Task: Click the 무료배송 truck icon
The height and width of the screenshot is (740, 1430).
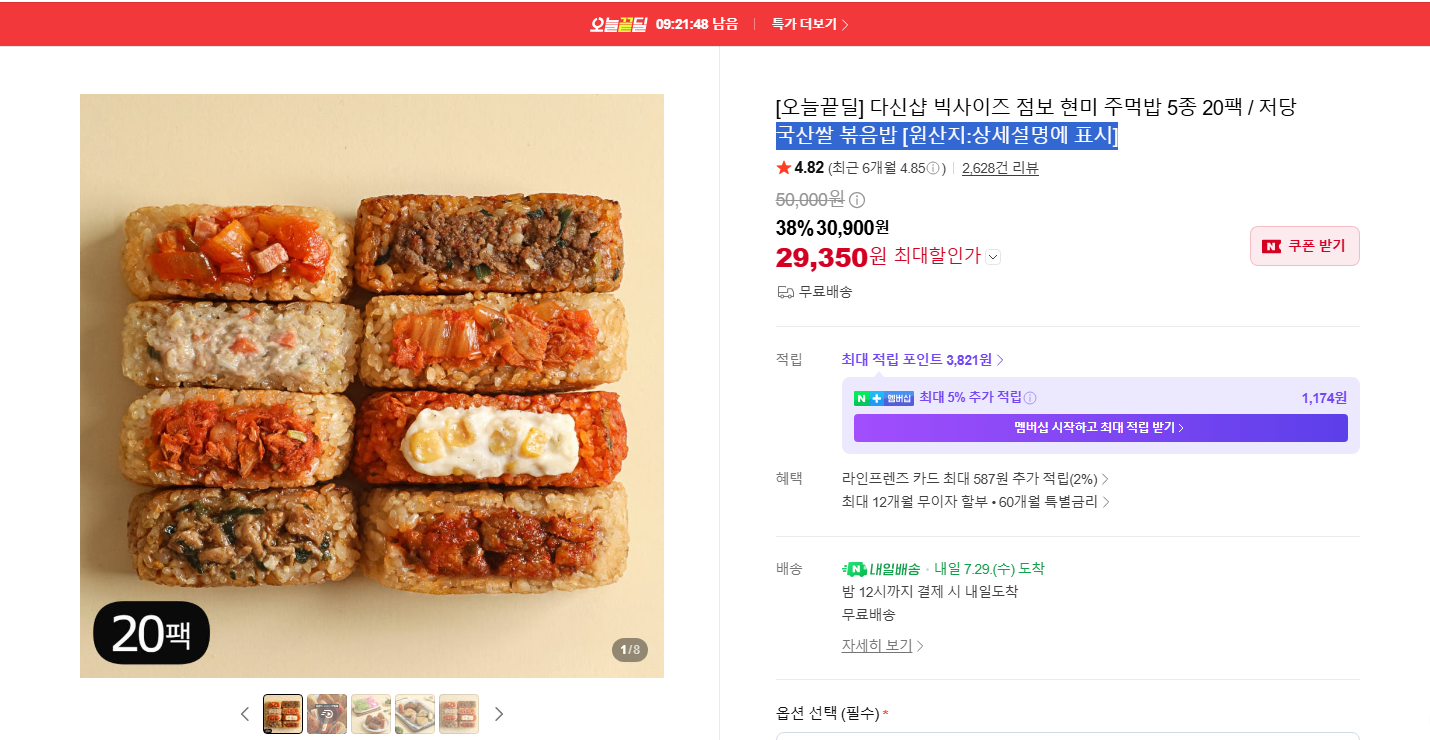Action: point(785,292)
